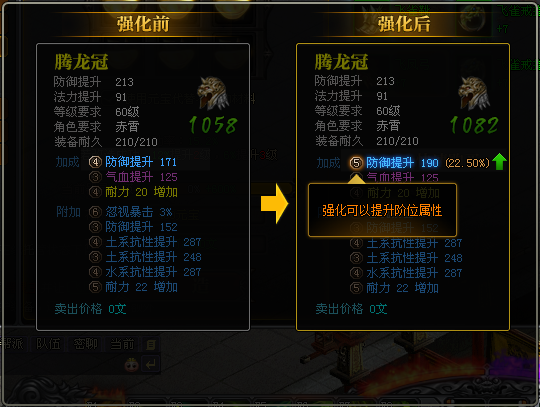Click the tier 5 badge beside 防御提升 190

[x=356, y=163]
